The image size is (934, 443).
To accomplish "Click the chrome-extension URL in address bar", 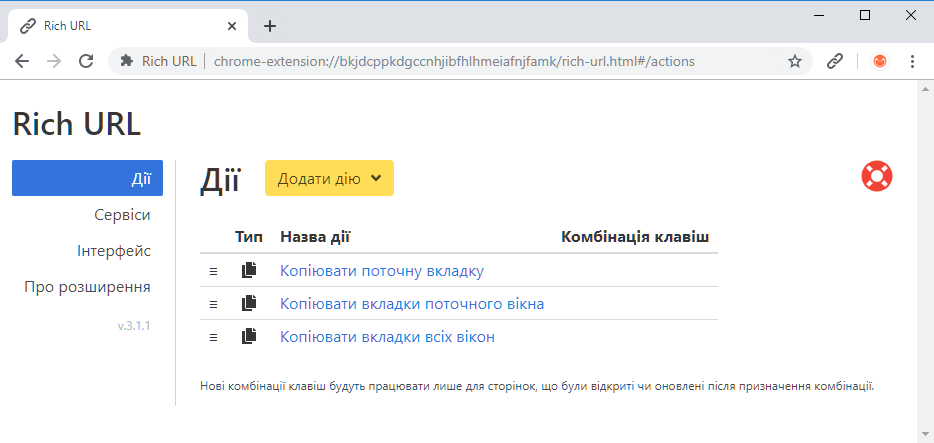I will click(x=454, y=61).
